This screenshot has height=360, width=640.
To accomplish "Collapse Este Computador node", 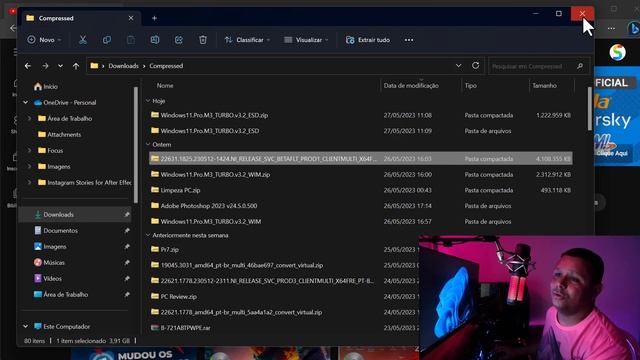I will point(26,327).
